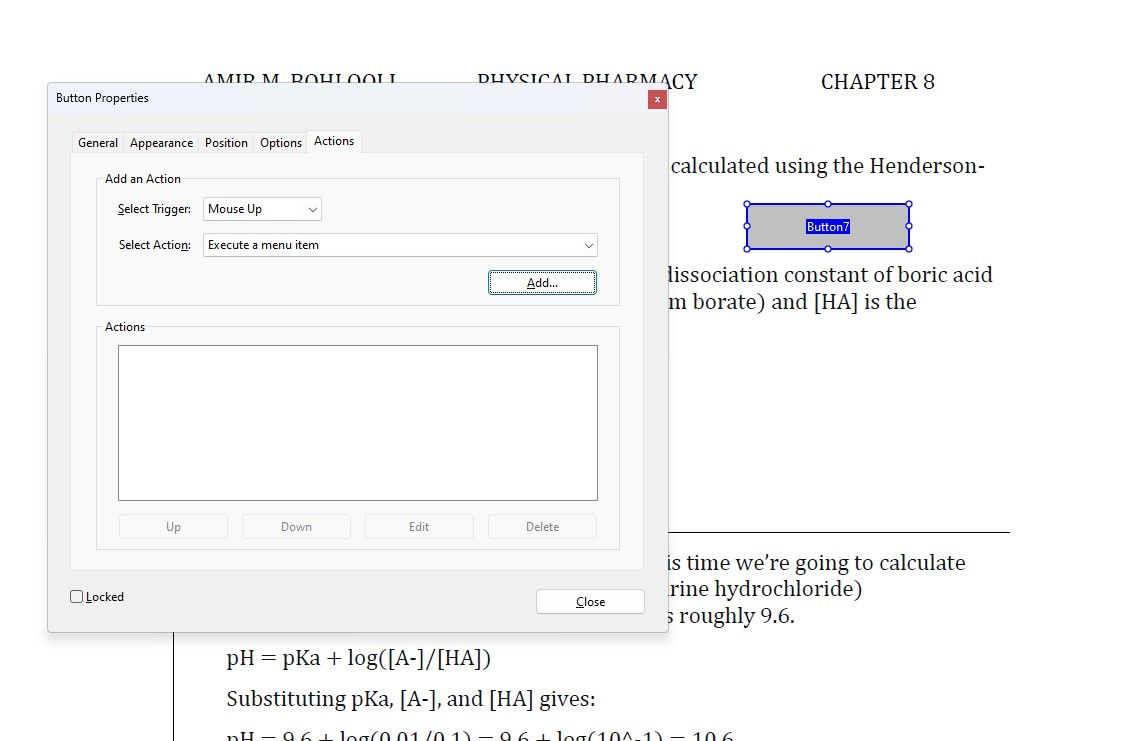Switch to the General tab

97,142
